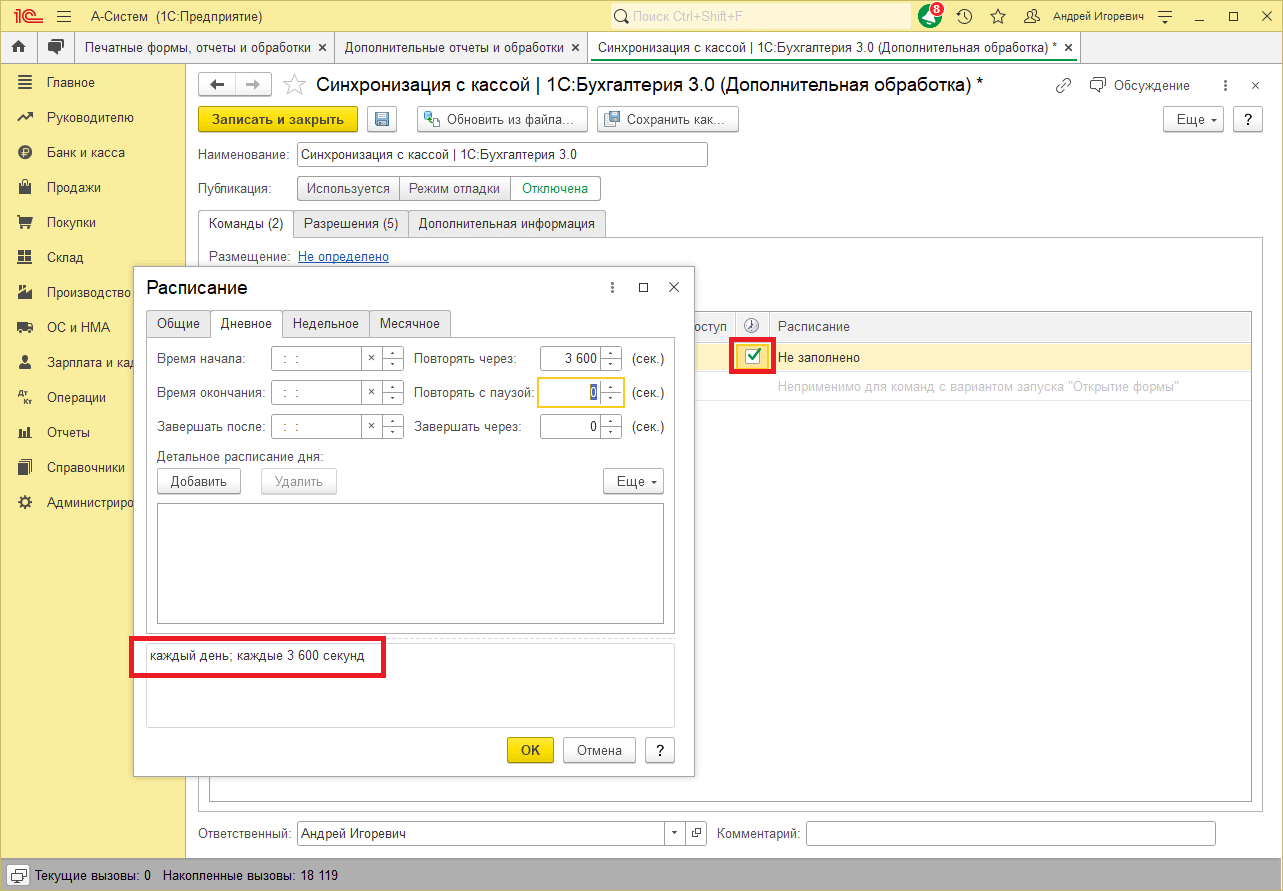Screen dimensions: 1283x891
Task: Click the status bar calls icon
Action: point(17,875)
